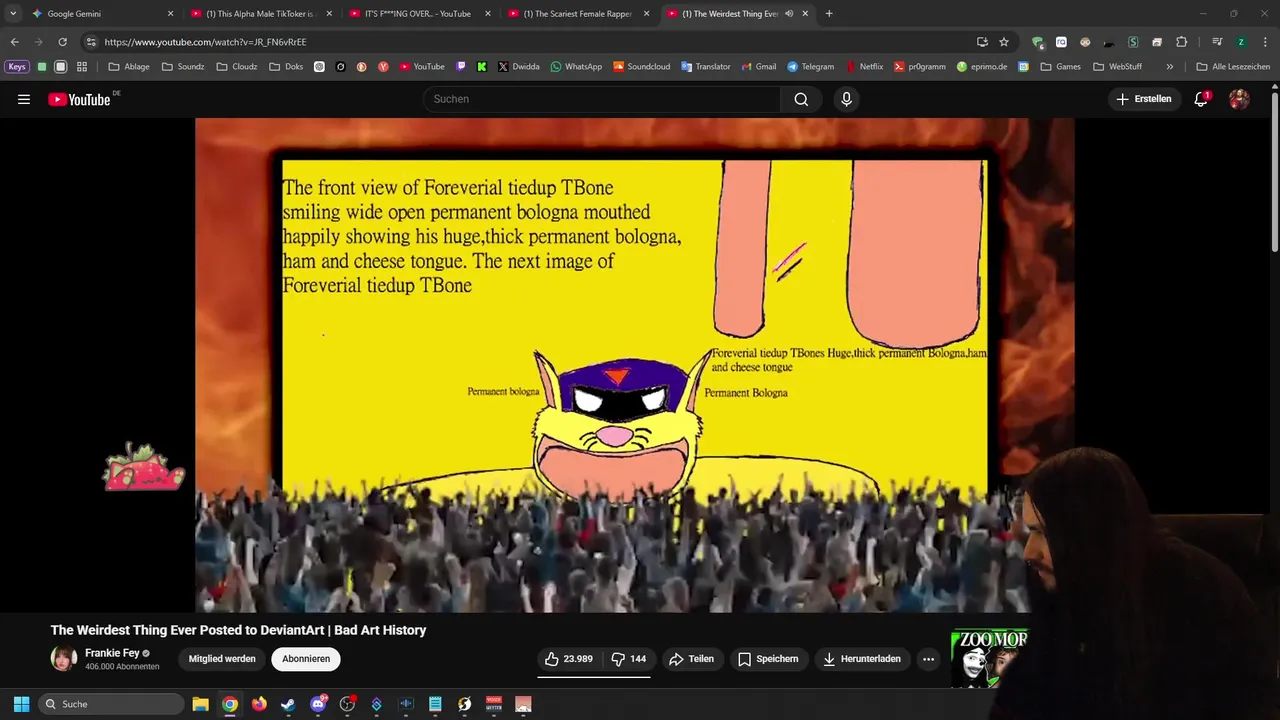Subscribe via the Abonnieren button
This screenshot has width=1280, height=720.
[x=306, y=659]
